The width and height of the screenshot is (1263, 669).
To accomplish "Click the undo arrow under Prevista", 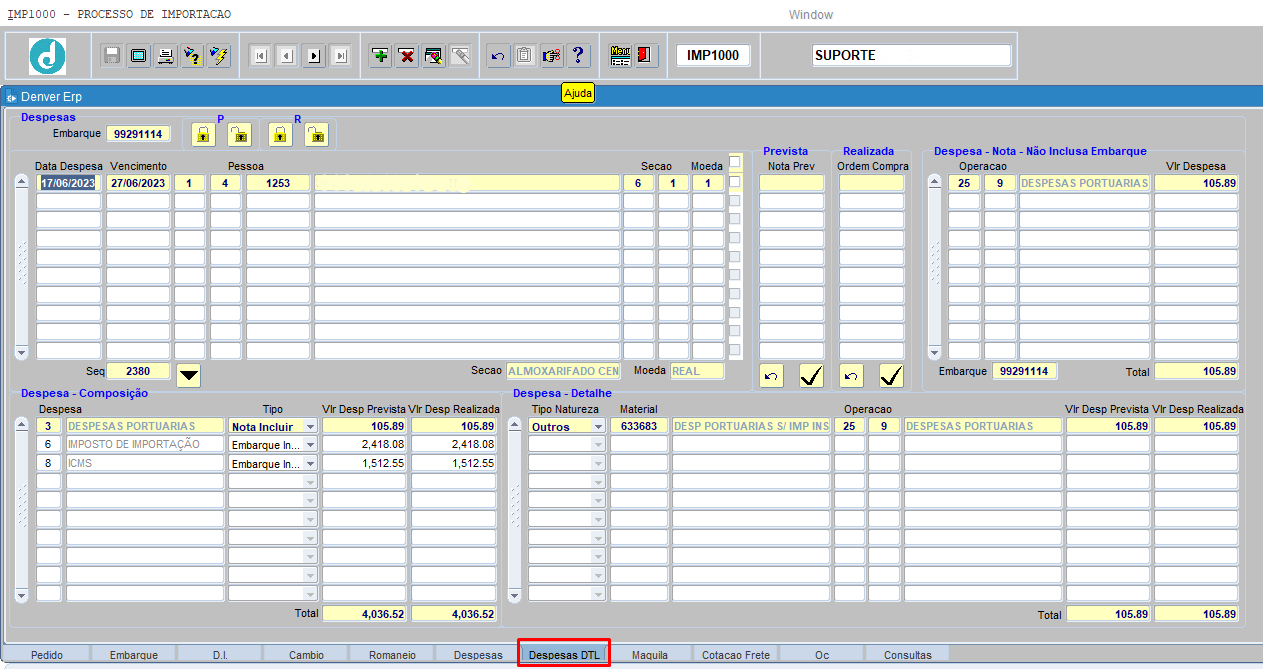I will point(771,376).
